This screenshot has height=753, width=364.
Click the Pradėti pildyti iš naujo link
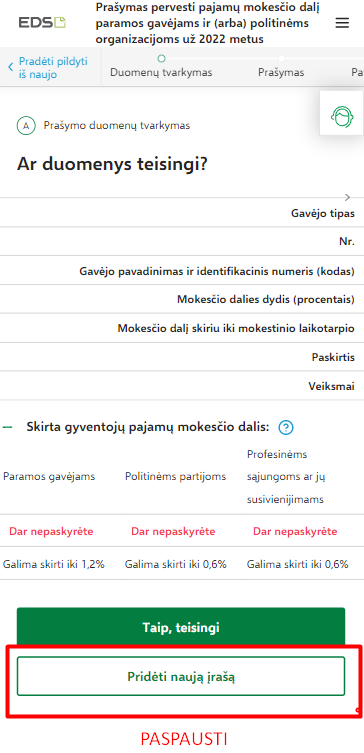[53, 68]
